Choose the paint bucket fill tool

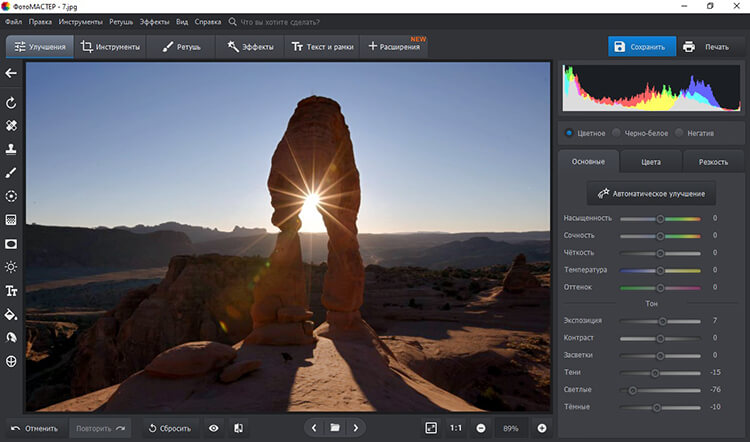point(11,314)
